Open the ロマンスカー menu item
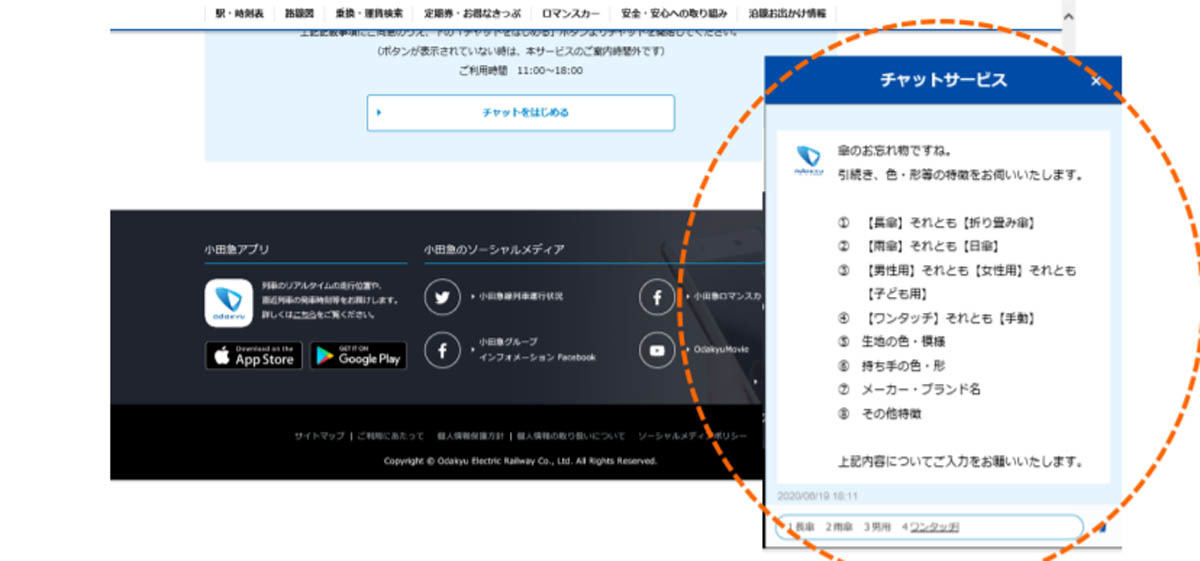The image size is (1200, 561). 572,14
